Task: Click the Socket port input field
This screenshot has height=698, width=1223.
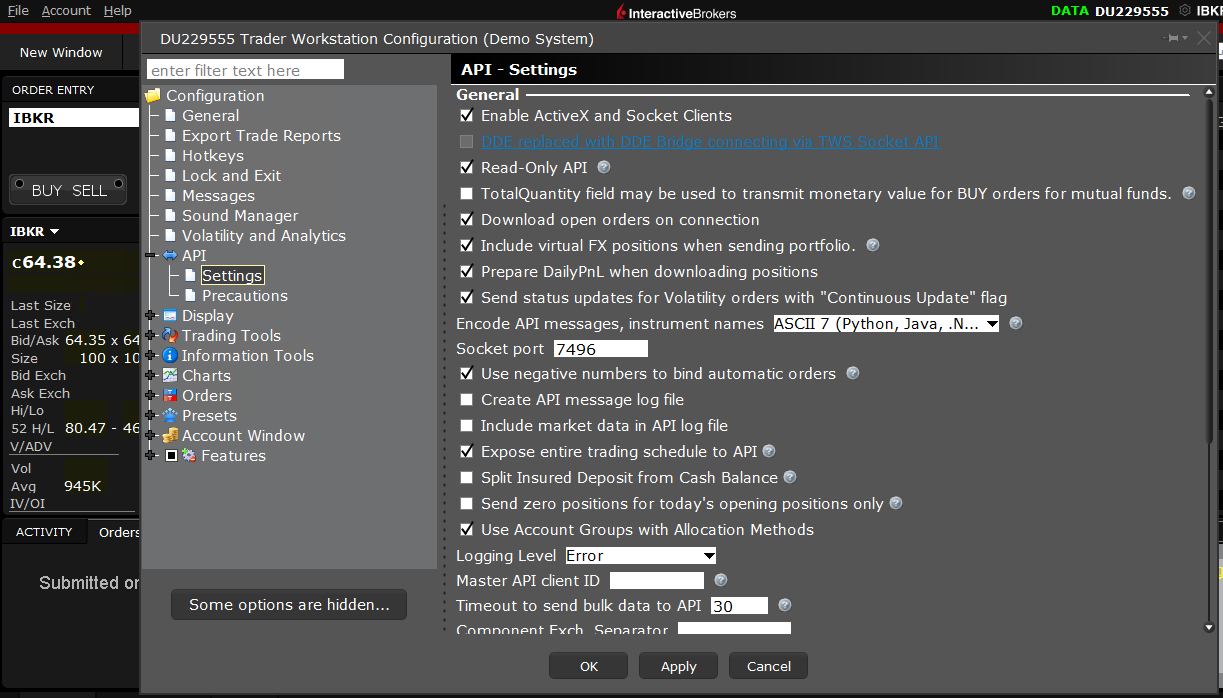Action: point(600,348)
